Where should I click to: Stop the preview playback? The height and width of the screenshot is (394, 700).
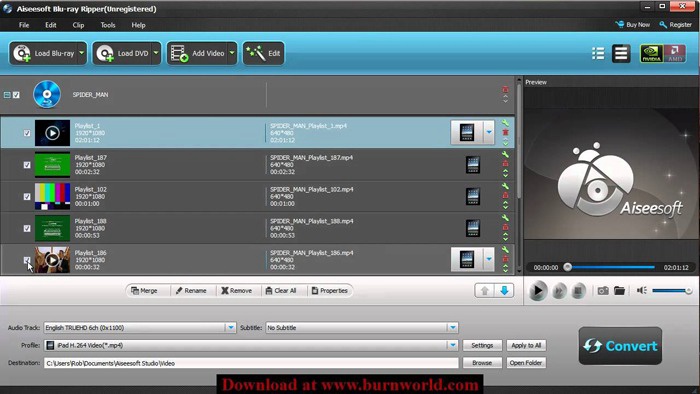point(578,291)
